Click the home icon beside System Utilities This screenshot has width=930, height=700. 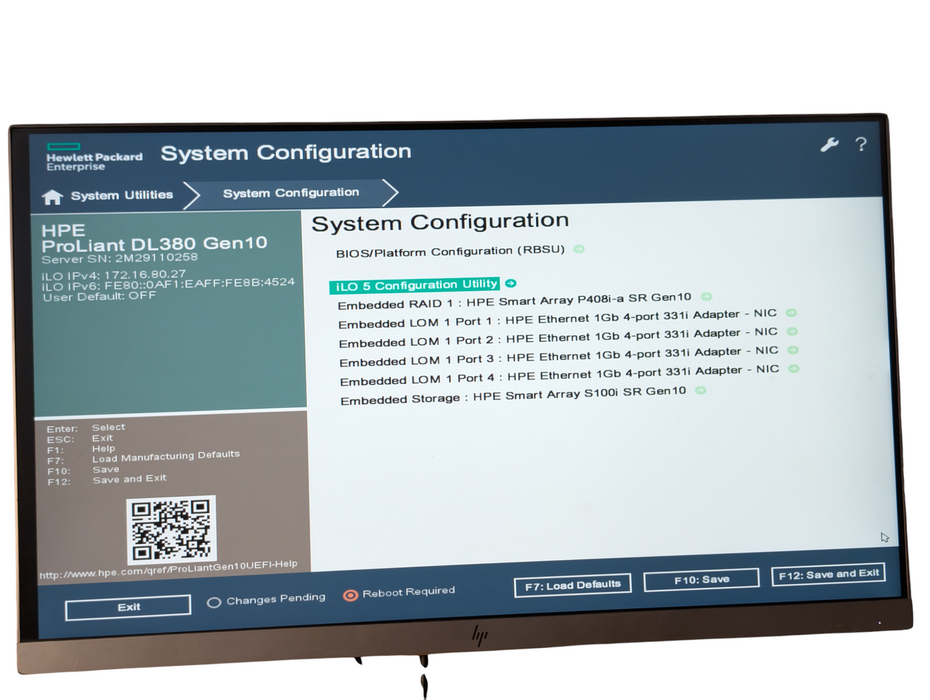(x=52, y=197)
